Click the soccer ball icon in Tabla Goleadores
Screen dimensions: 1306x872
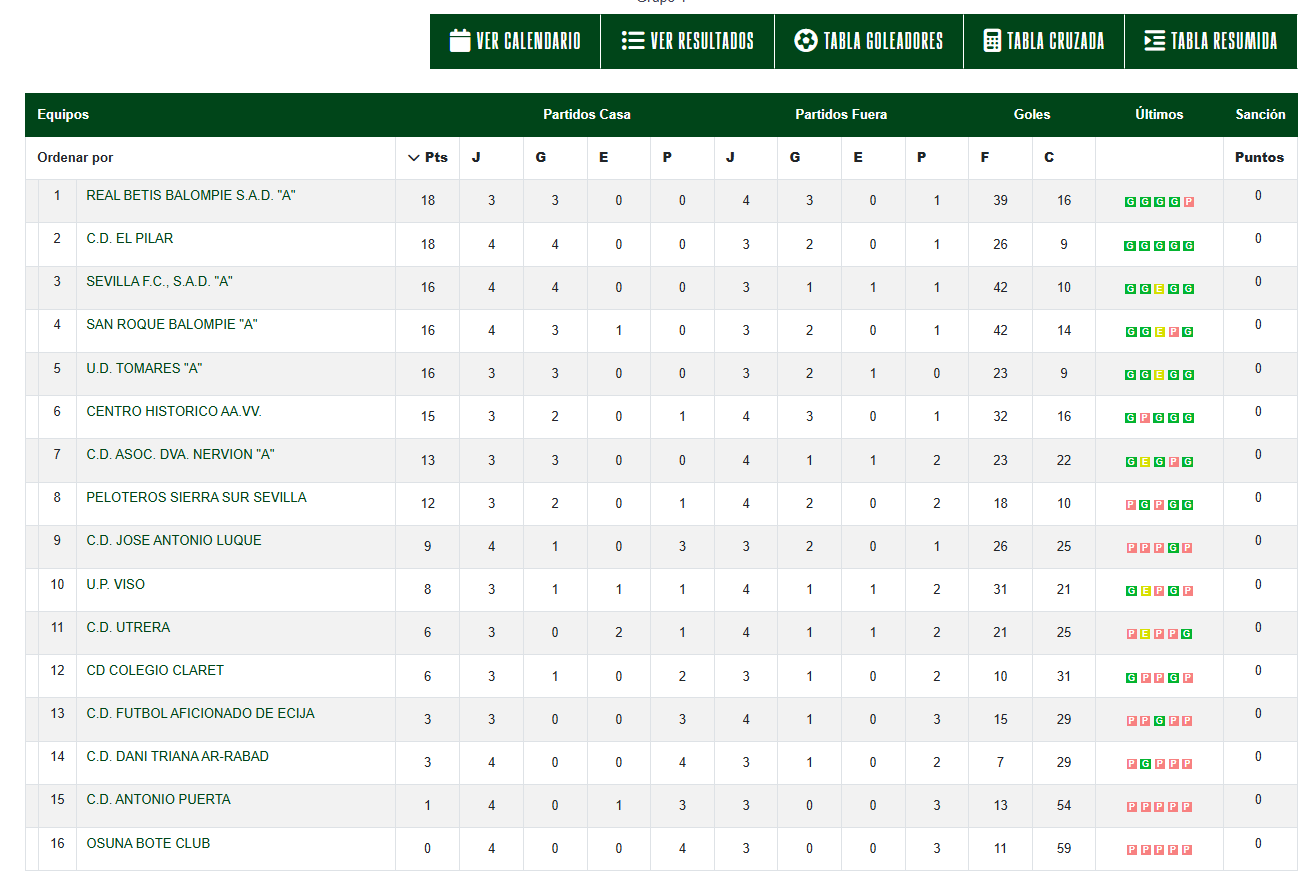pyautogui.click(x=805, y=41)
